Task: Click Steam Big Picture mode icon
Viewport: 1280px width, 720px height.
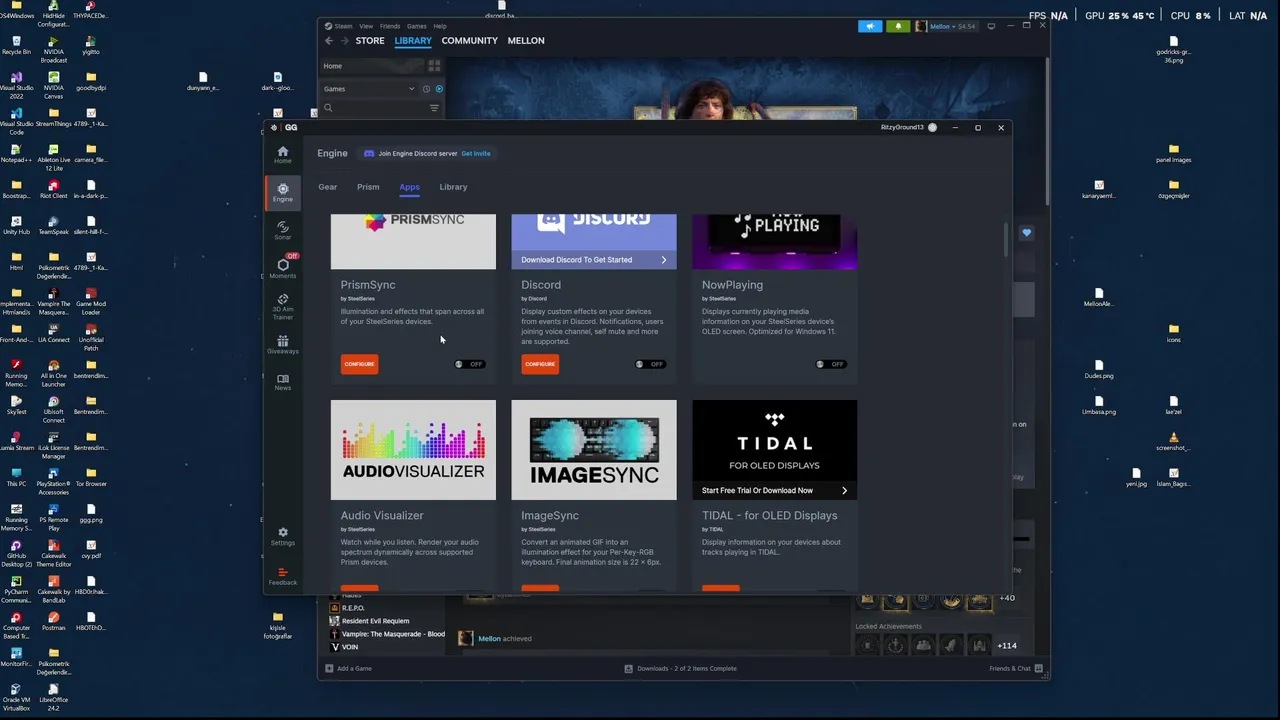Action: point(991,26)
